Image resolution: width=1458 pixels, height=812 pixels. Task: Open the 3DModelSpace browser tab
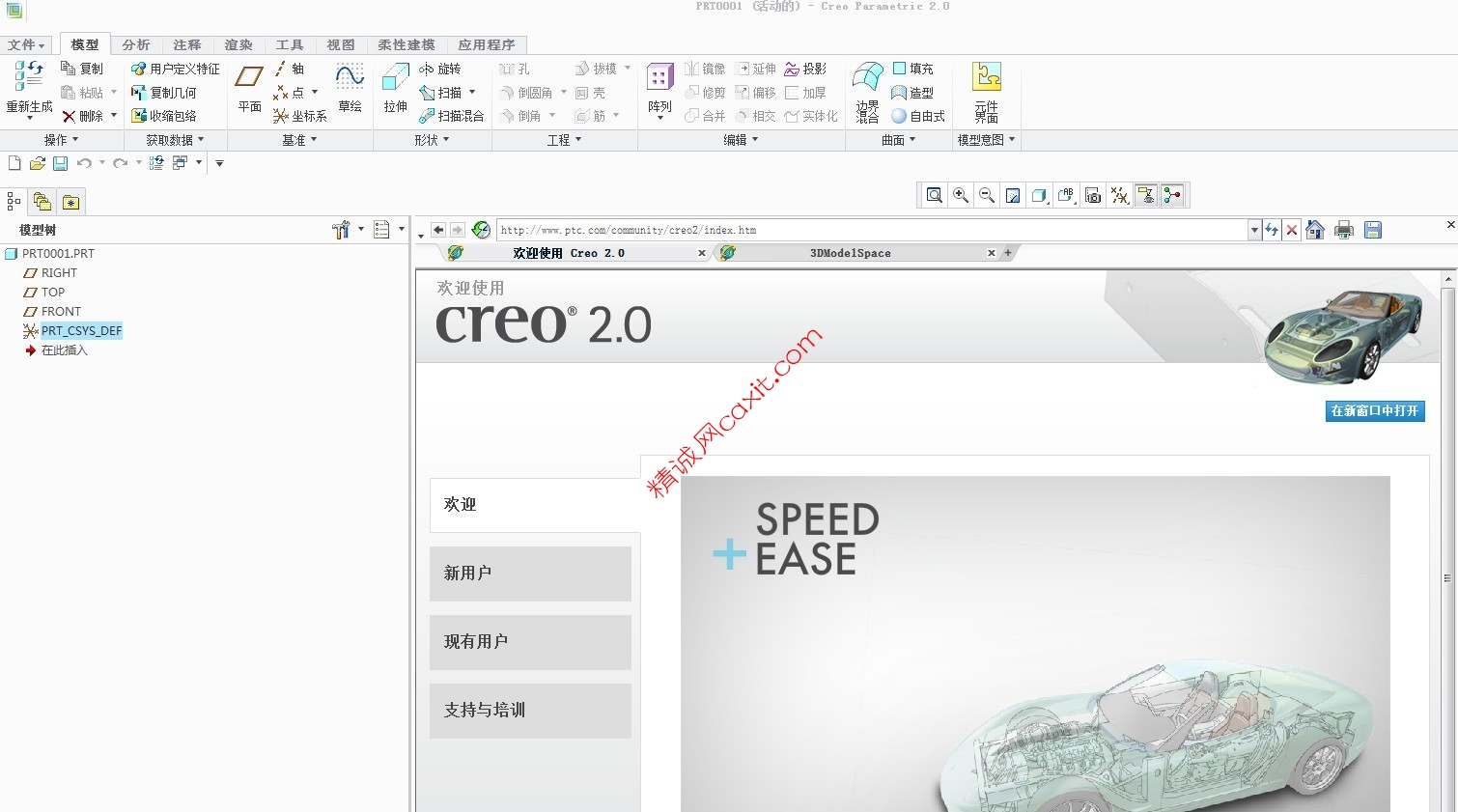pyautogui.click(x=851, y=253)
